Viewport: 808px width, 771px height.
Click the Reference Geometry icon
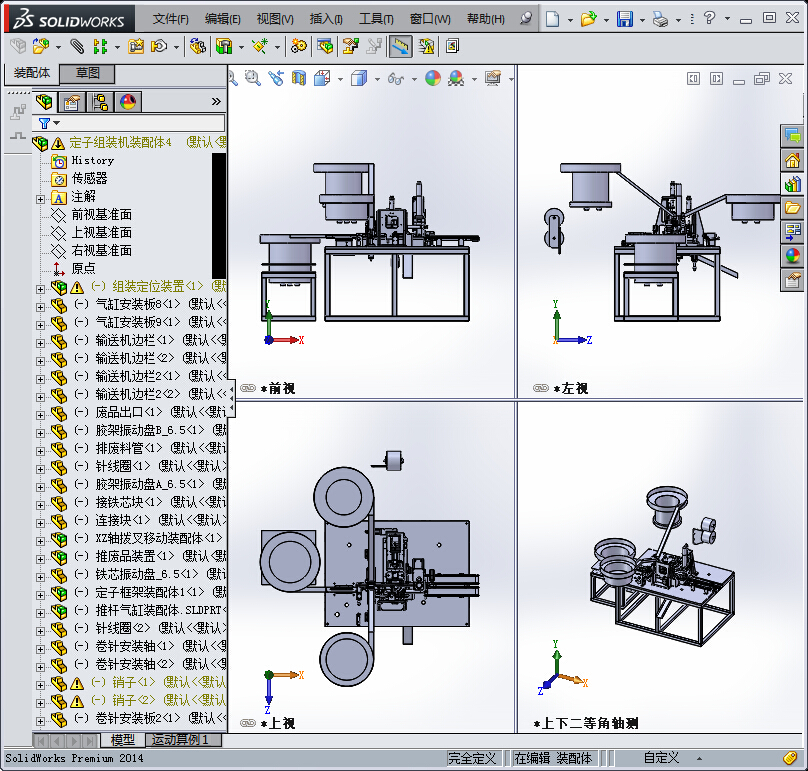(260, 47)
